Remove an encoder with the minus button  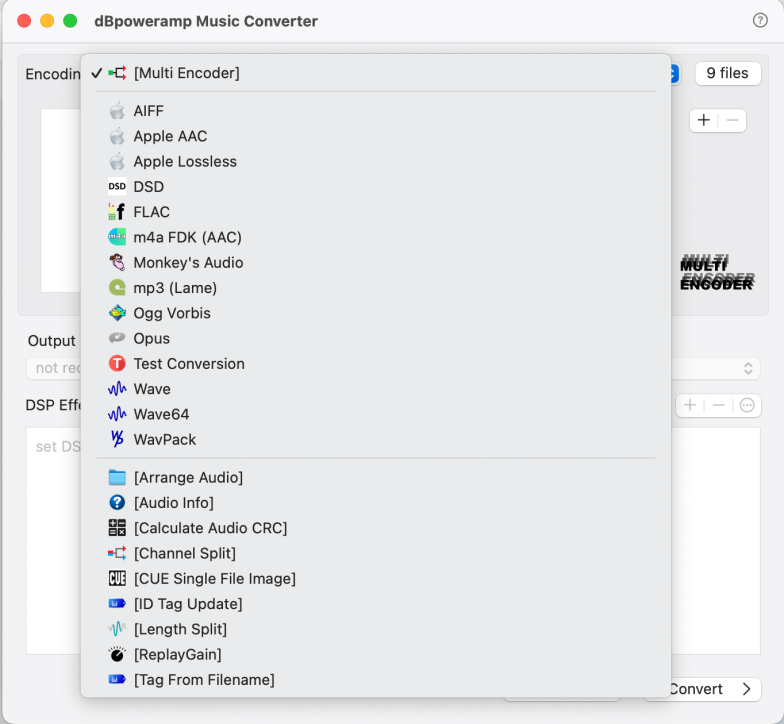[732, 120]
